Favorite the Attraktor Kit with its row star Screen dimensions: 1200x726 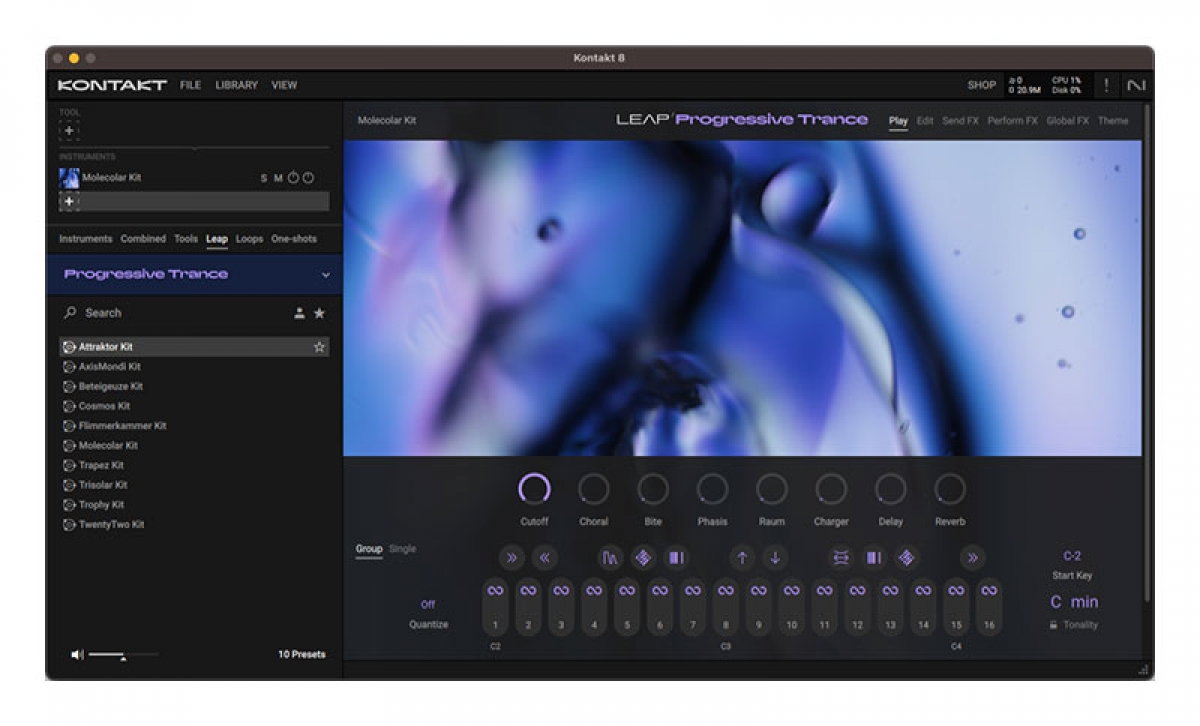click(319, 347)
